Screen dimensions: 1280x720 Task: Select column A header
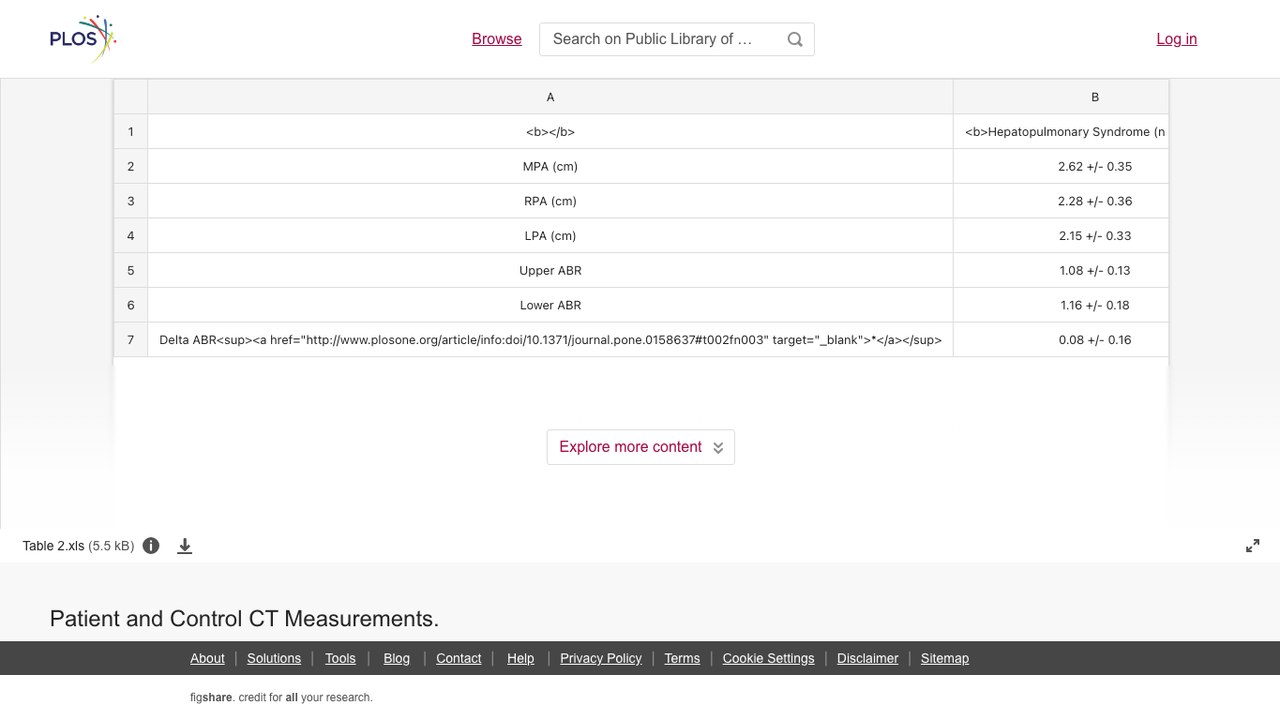[x=550, y=97]
